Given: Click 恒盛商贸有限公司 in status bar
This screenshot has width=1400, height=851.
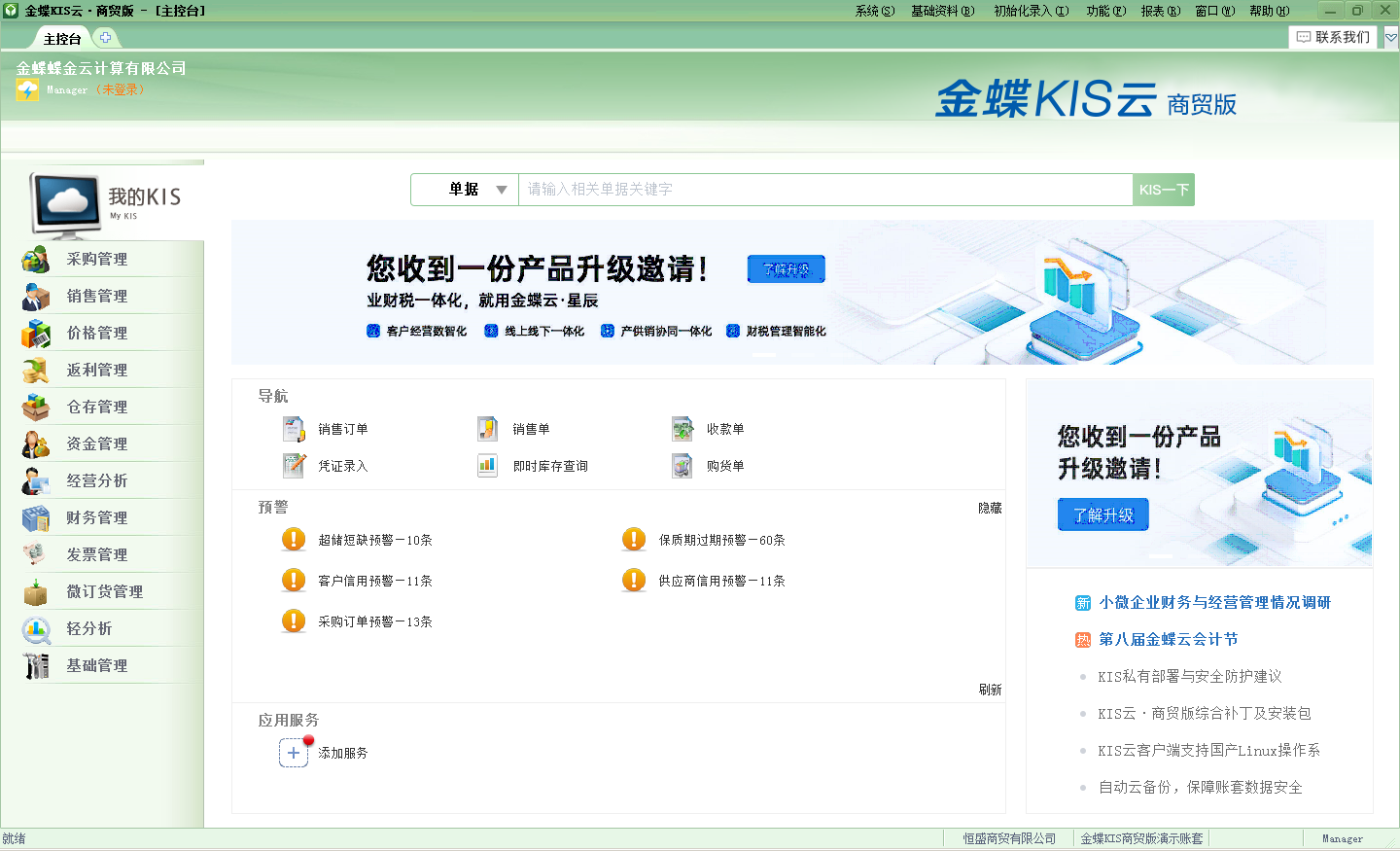Looking at the screenshot, I should 1009,838.
